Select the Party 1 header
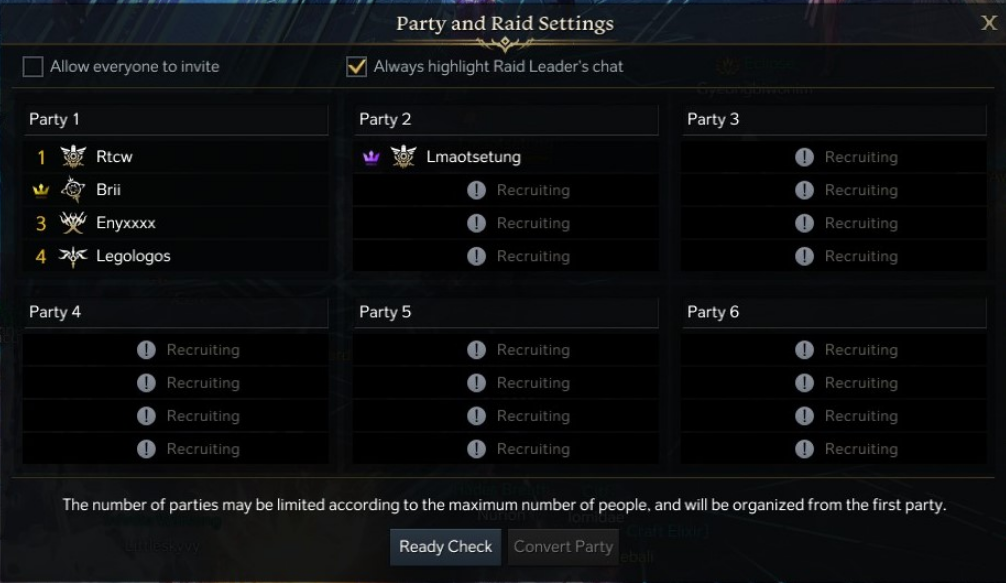The width and height of the screenshot is (1006, 583). (x=176, y=119)
